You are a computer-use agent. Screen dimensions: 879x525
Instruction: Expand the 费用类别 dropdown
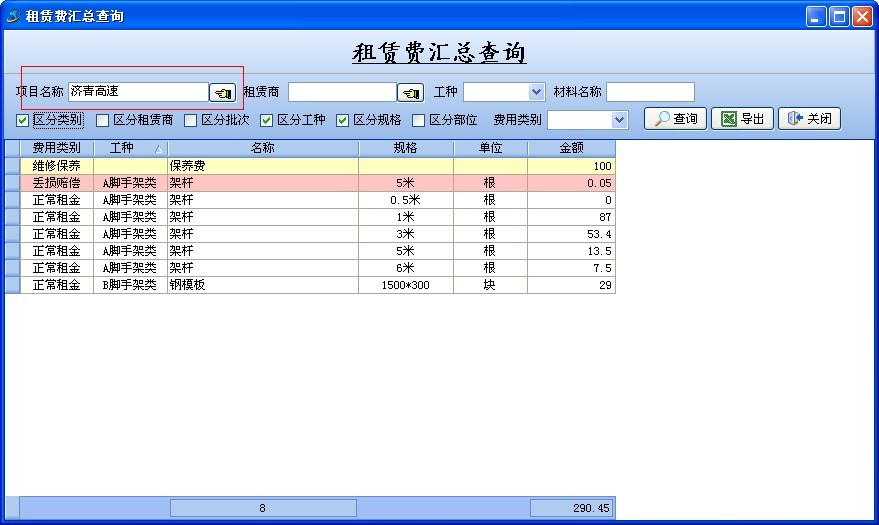pos(619,120)
